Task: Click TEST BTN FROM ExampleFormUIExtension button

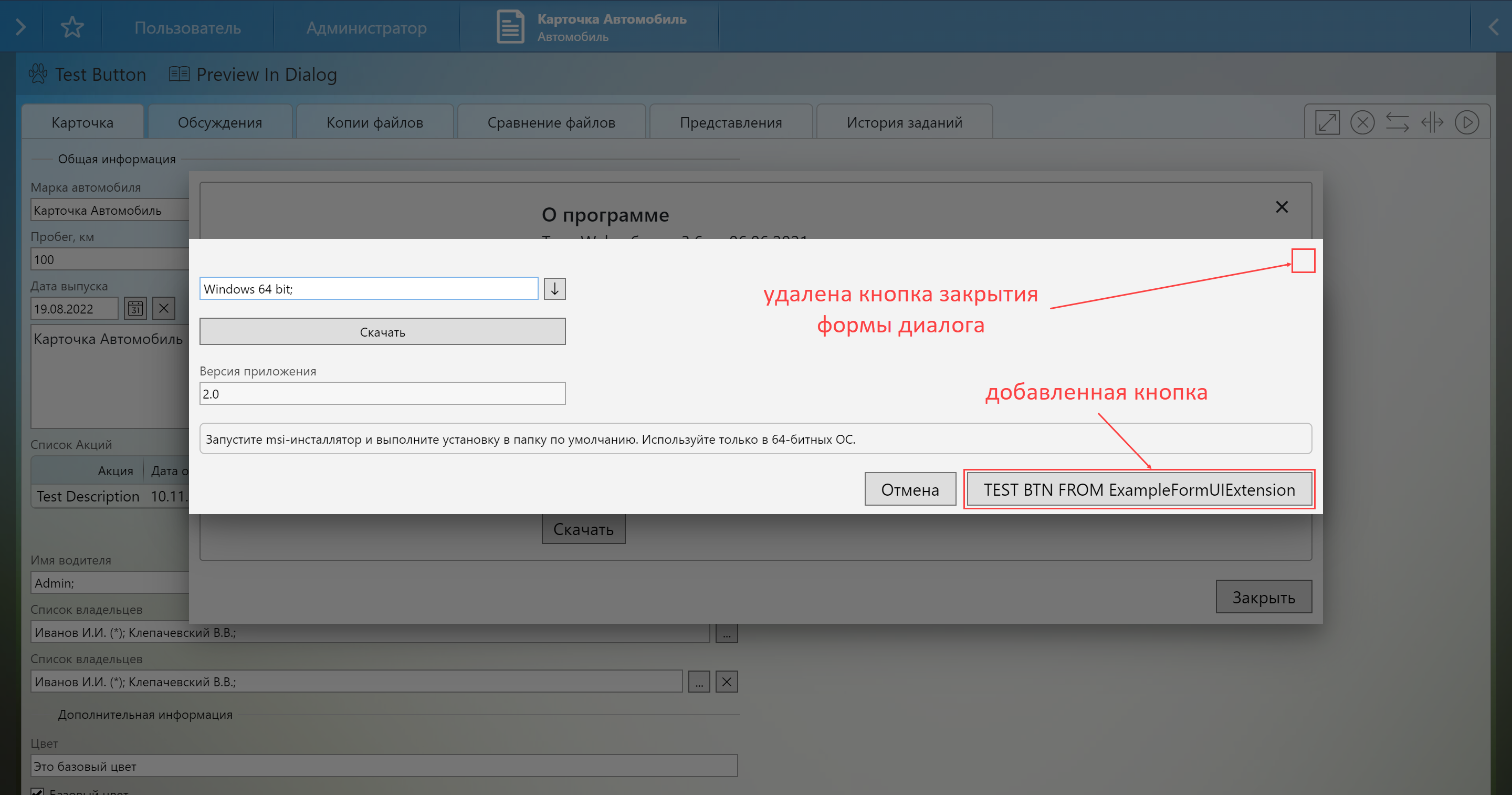Action: coord(1139,490)
